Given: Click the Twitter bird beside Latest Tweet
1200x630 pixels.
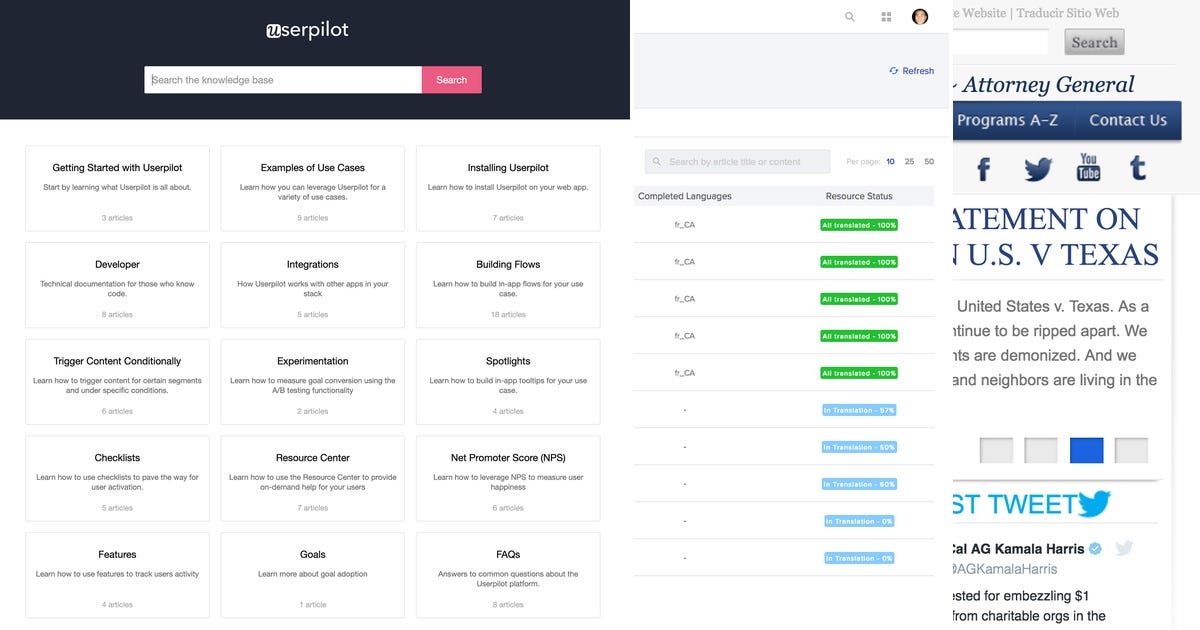Looking at the screenshot, I should click(x=1095, y=503).
